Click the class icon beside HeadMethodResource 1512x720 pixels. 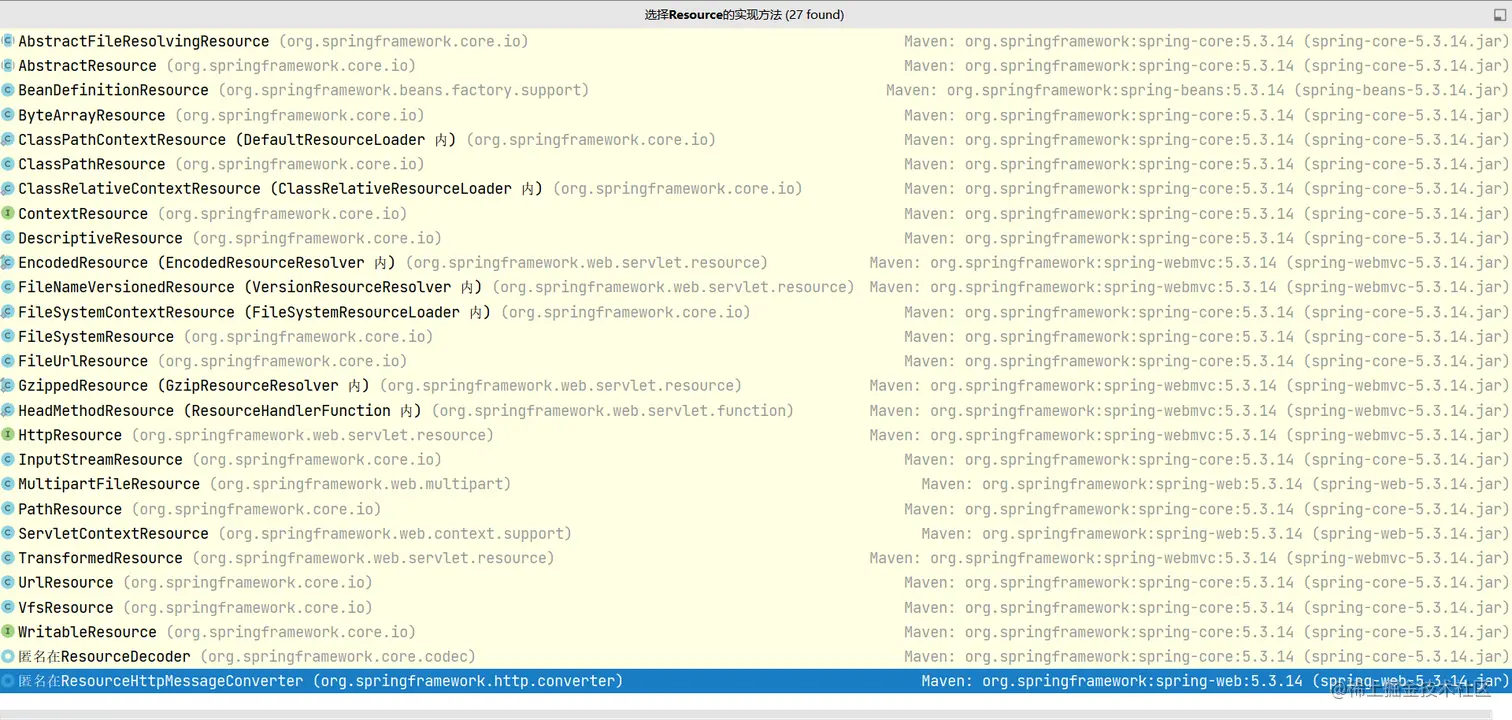click(8, 410)
